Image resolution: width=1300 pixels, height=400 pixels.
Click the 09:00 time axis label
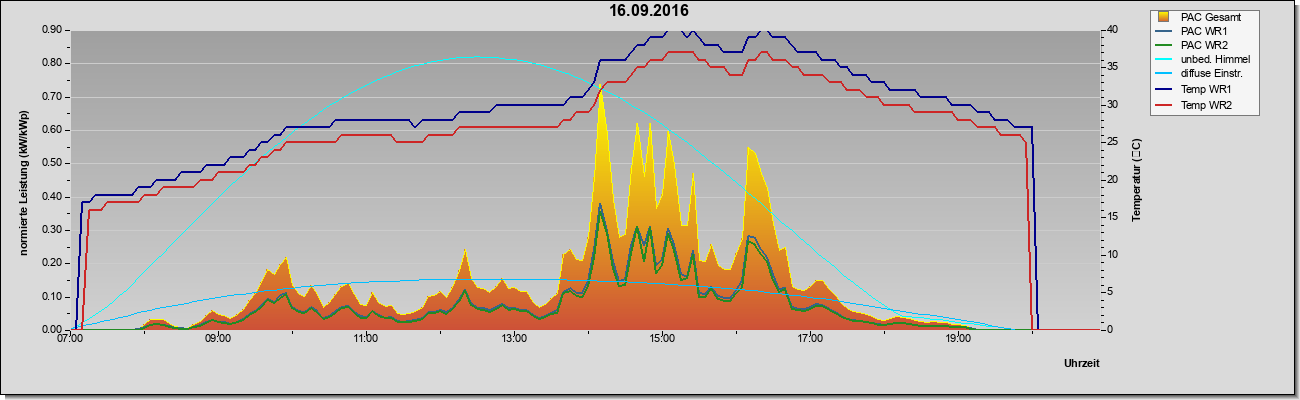218,339
